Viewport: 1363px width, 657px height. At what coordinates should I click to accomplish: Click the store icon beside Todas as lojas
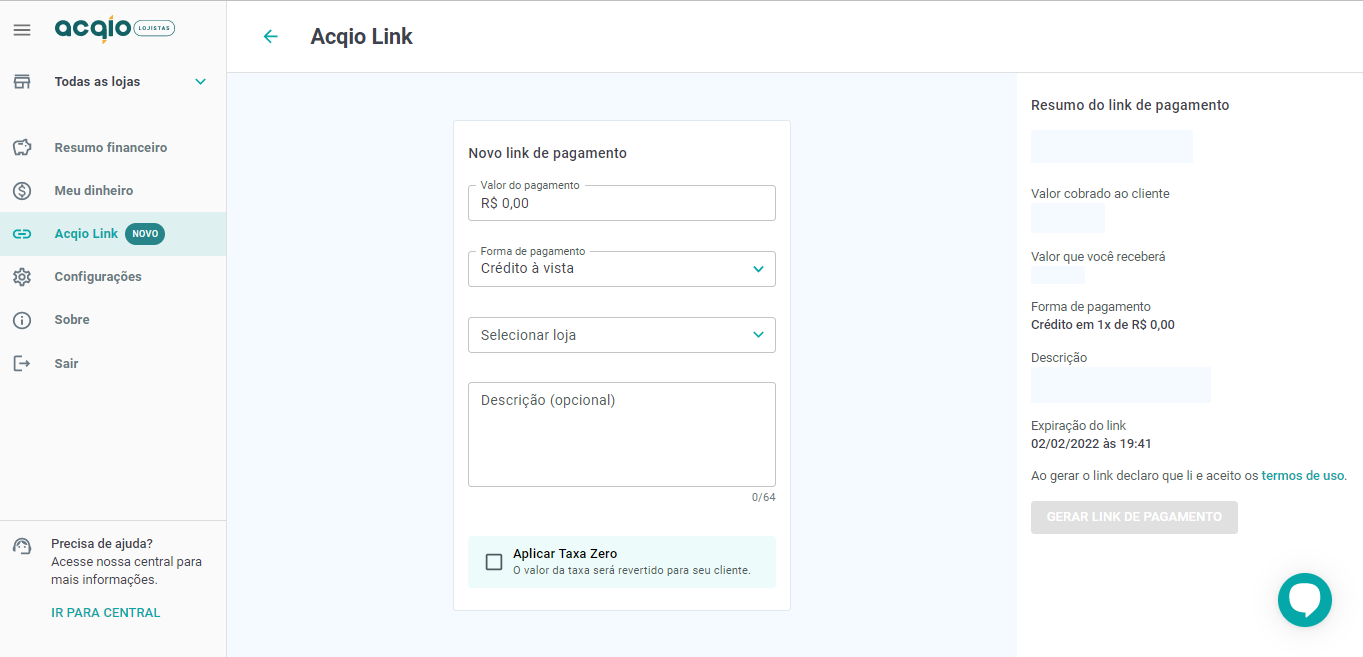pos(22,82)
